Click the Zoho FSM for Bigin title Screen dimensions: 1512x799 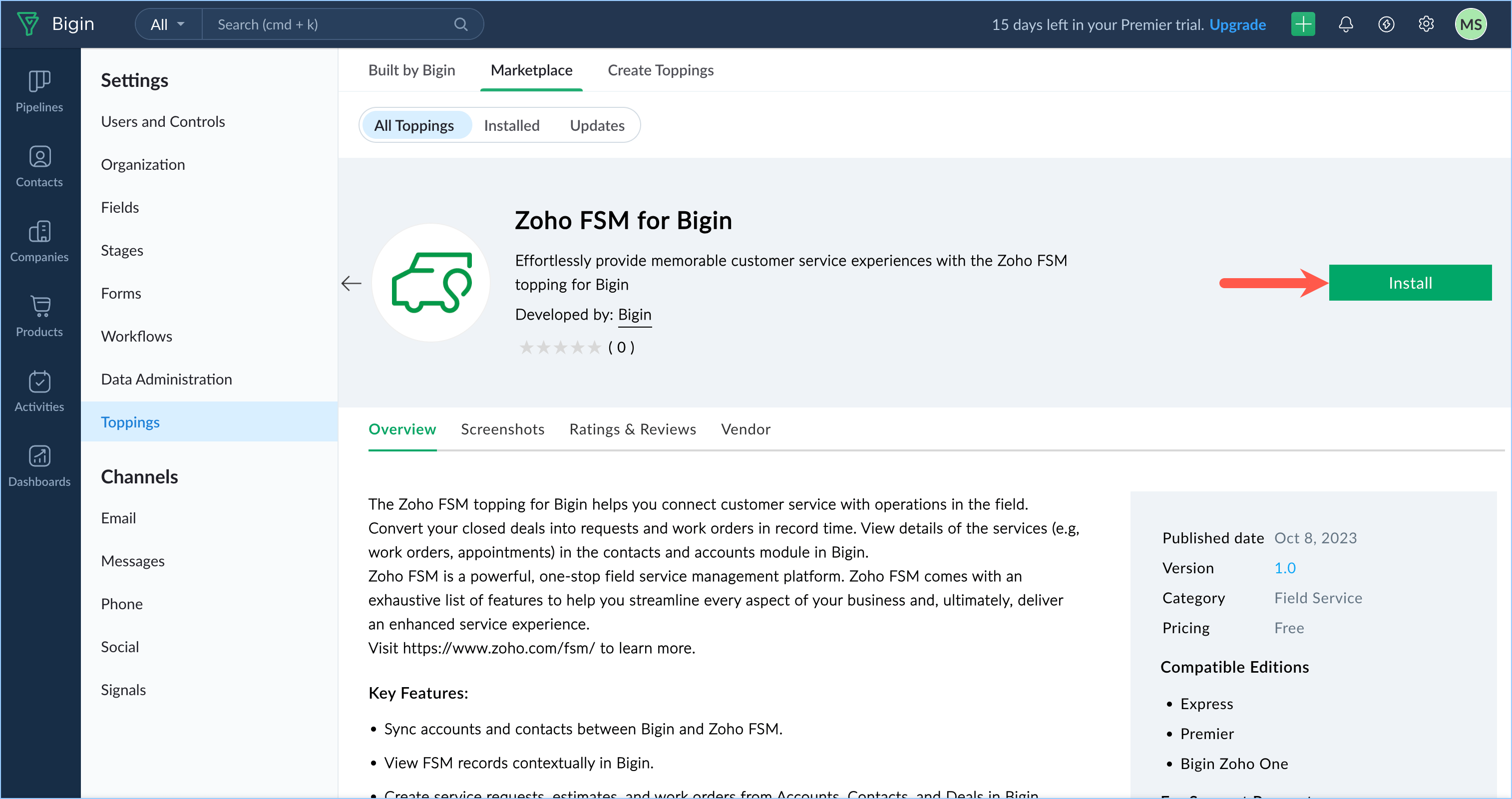point(623,221)
